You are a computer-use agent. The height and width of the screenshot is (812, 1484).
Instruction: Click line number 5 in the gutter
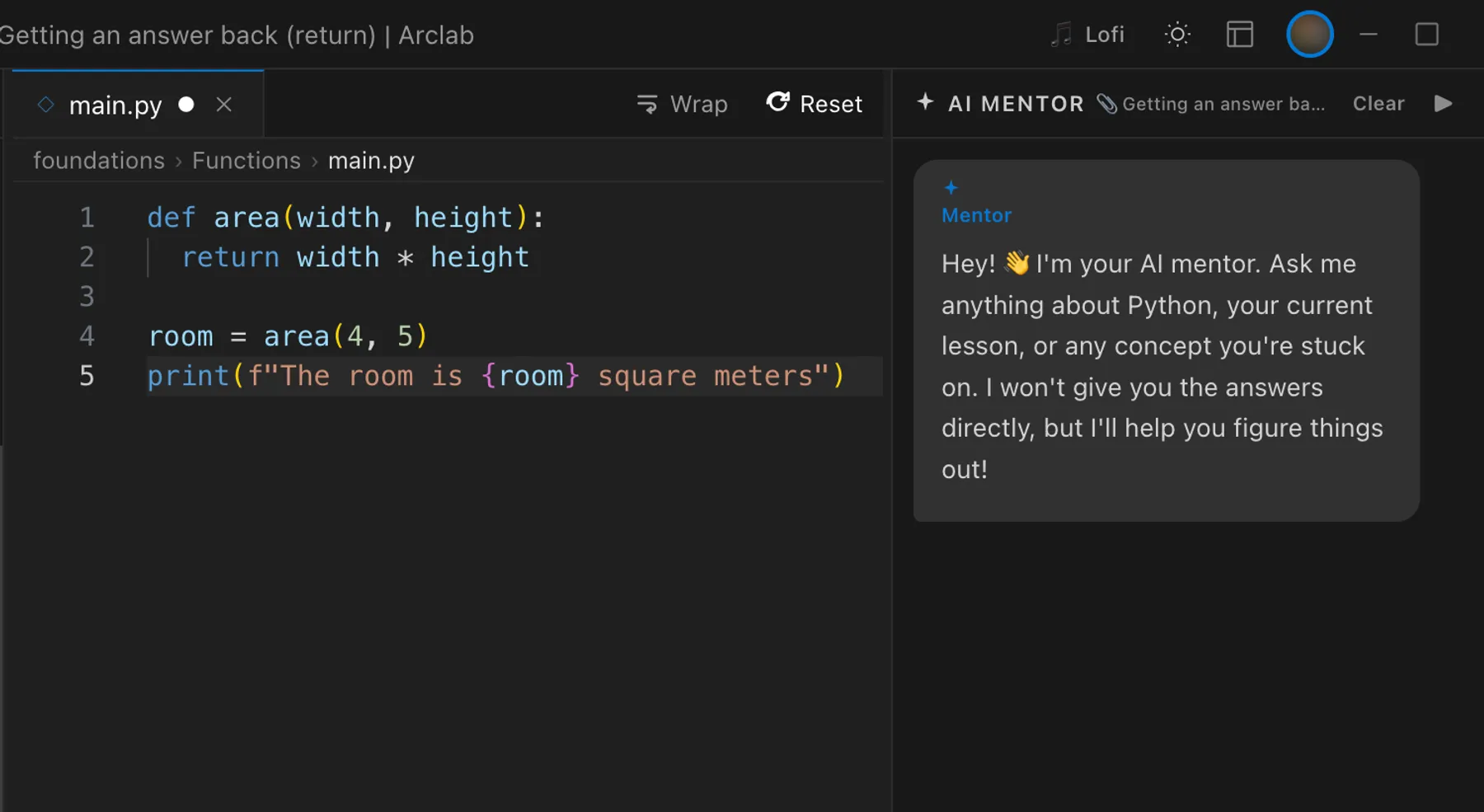87,376
